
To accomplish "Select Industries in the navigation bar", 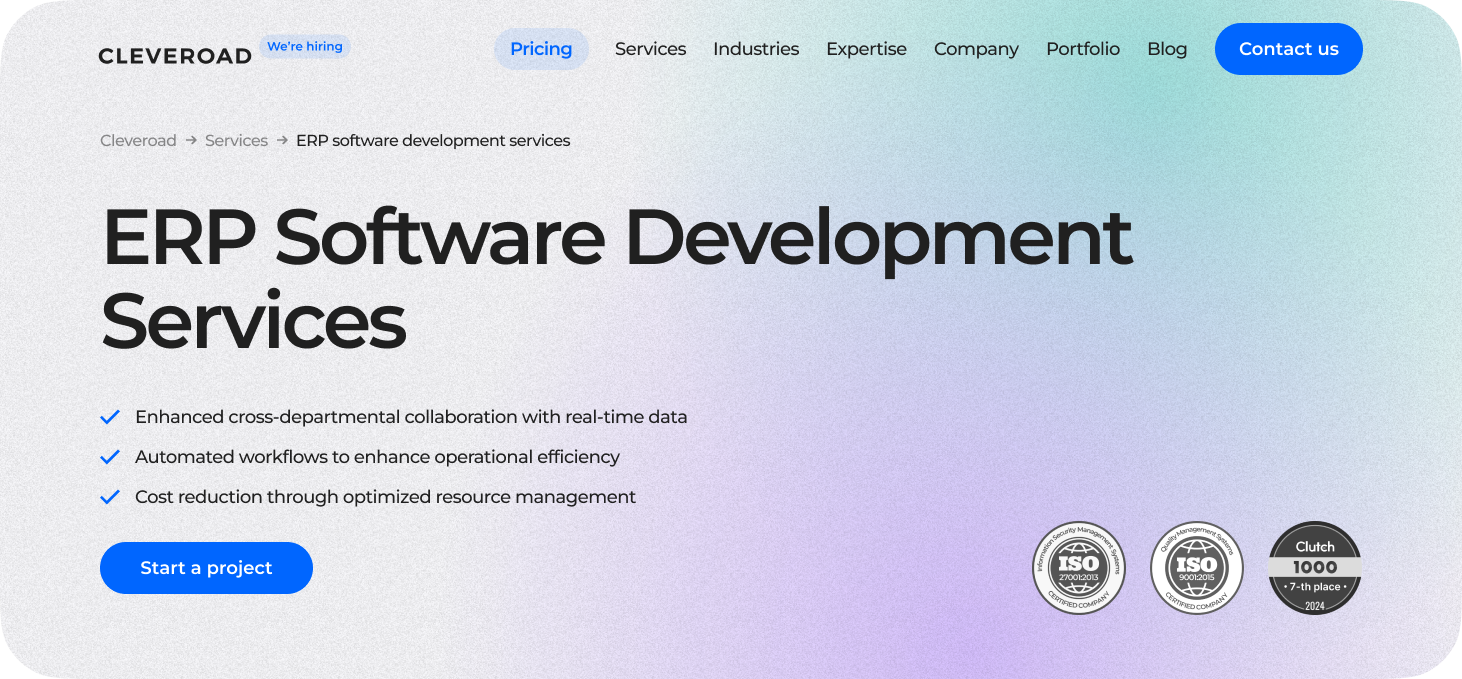I will pyautogui.click(x=756, y=48).
